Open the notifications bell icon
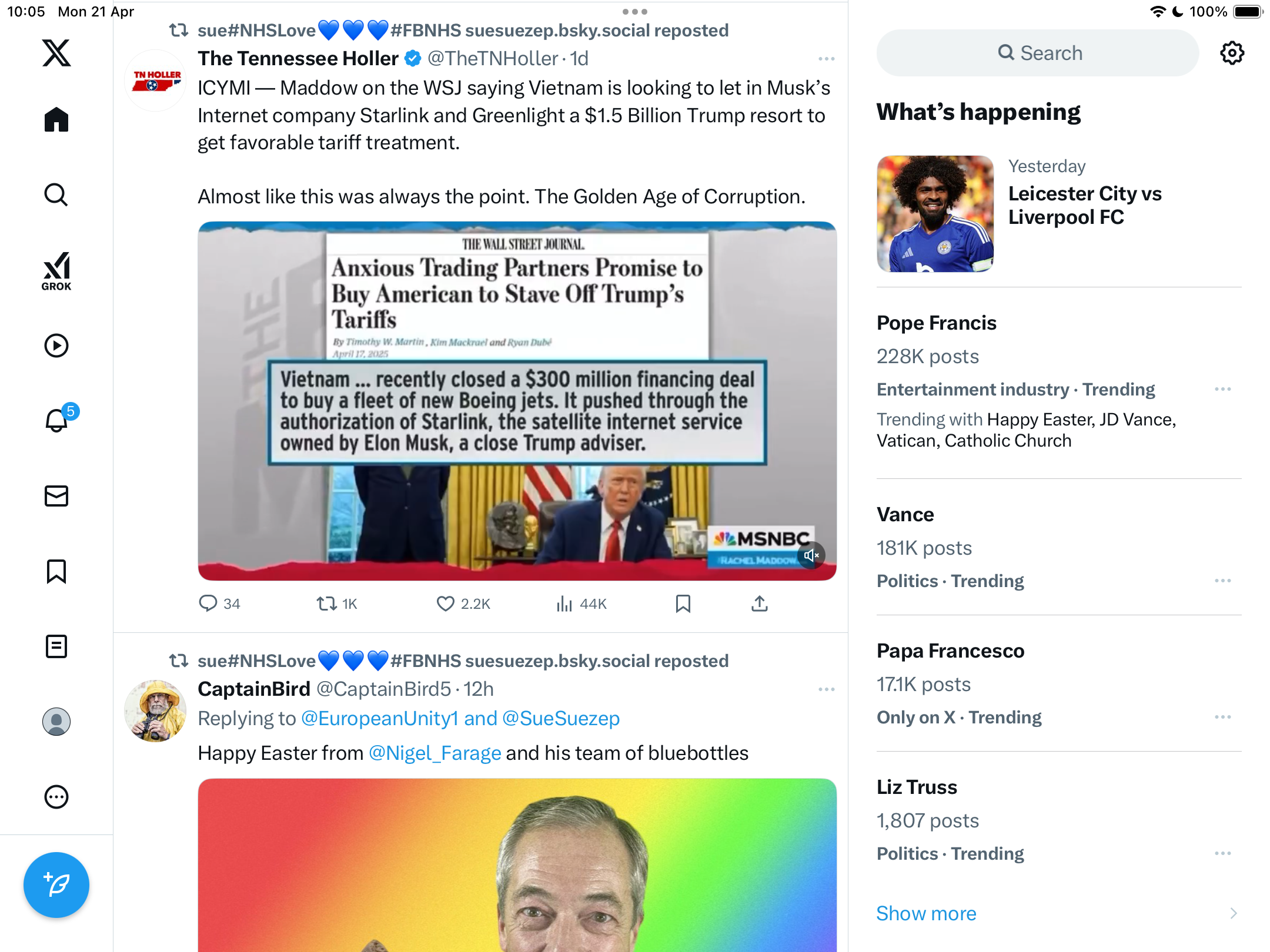Image resolution: width=1270 pixels, height=952 pixels. tap(56, 421)
